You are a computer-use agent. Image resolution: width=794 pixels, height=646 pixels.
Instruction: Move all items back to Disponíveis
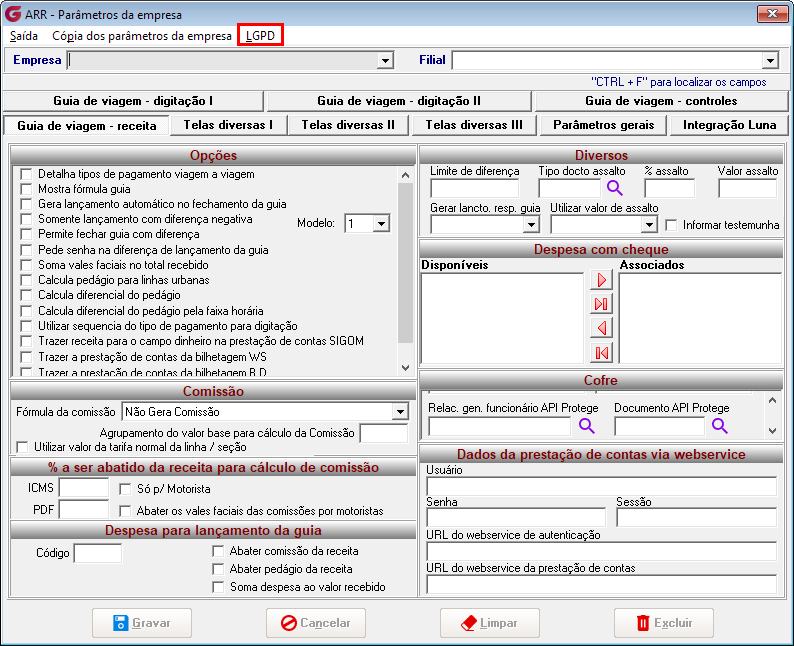tap(602, 352)
